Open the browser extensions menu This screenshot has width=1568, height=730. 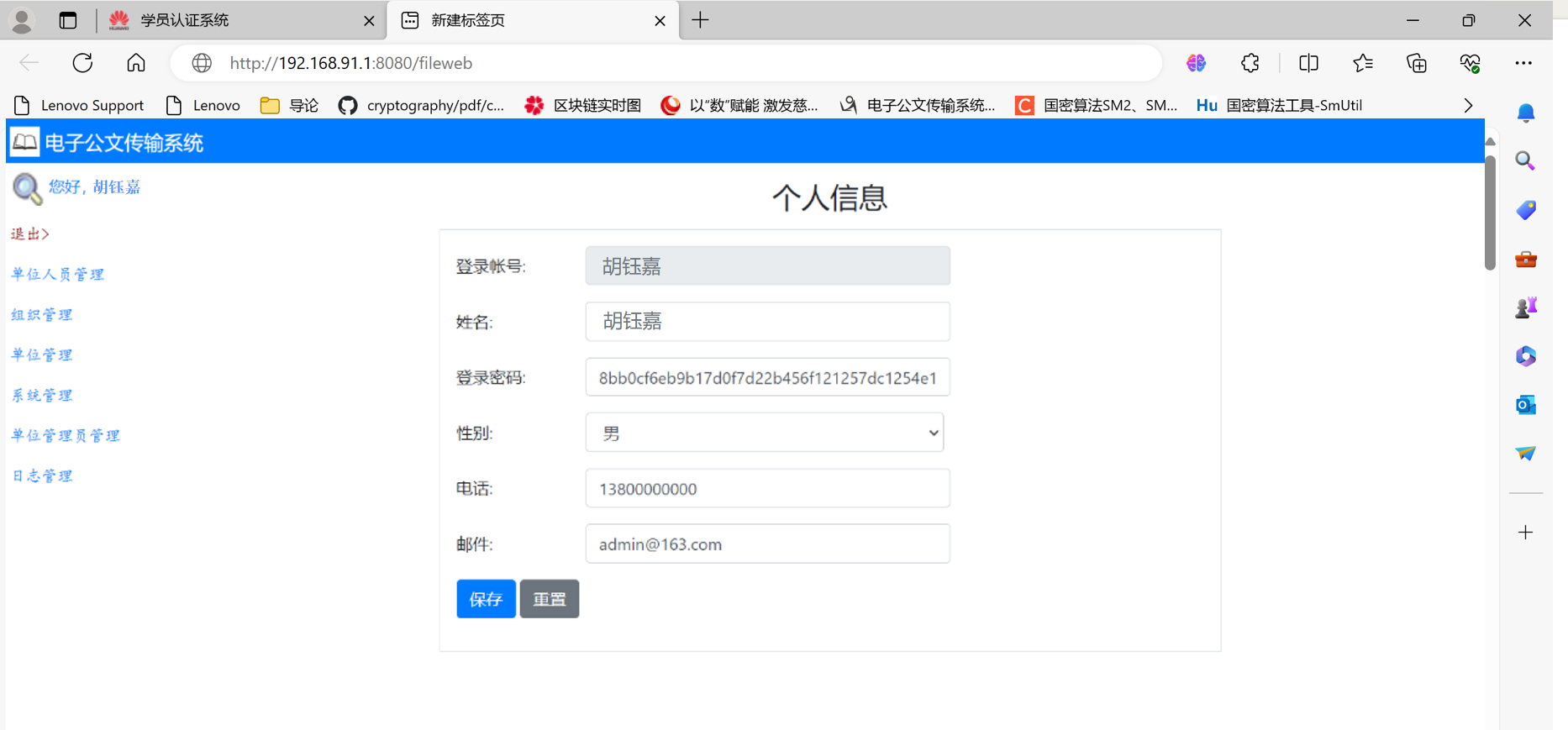click(1250, 63)
